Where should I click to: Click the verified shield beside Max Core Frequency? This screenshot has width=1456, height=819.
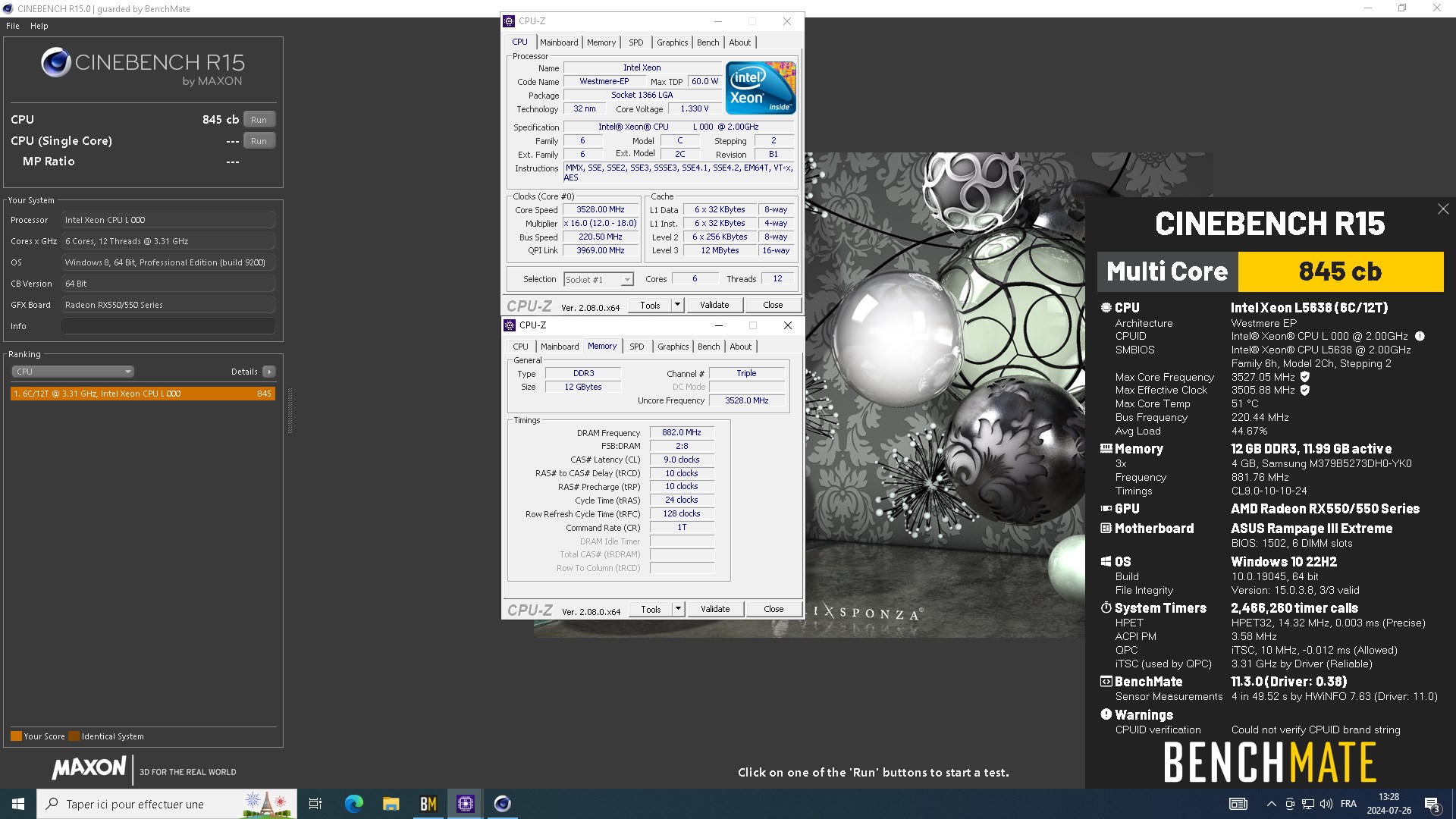[x=1305, y=377]
